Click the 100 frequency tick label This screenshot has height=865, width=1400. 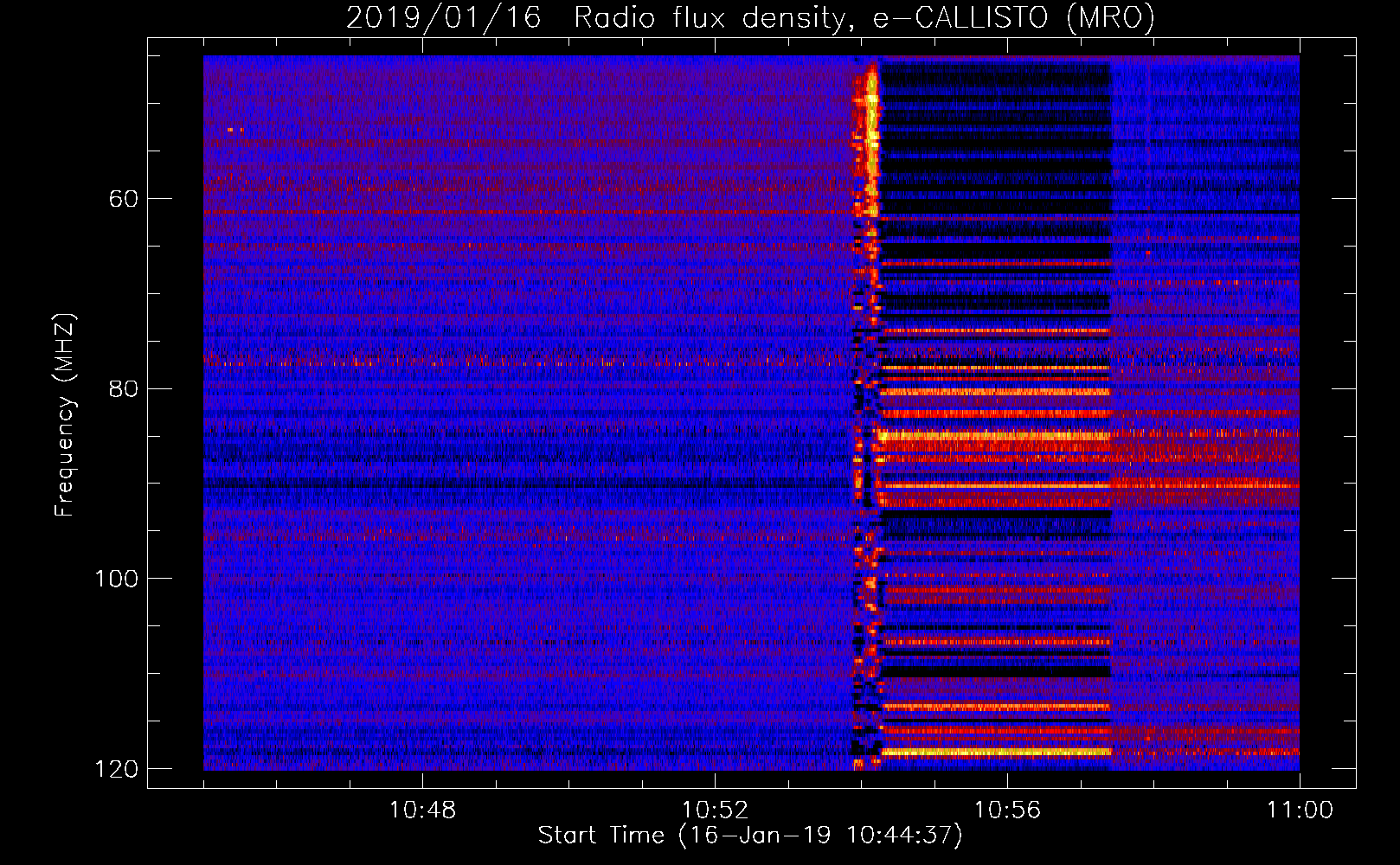(116, 579)
